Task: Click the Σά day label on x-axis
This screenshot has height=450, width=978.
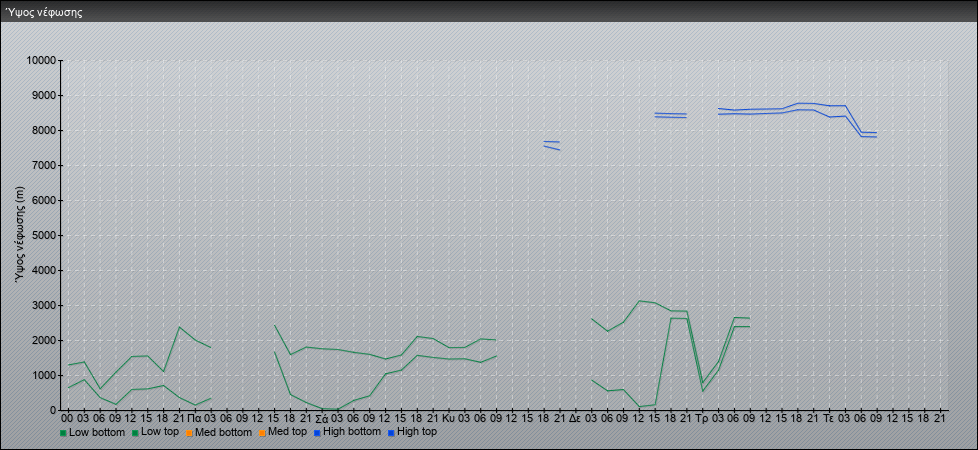Action: click(x=322, y=418)
